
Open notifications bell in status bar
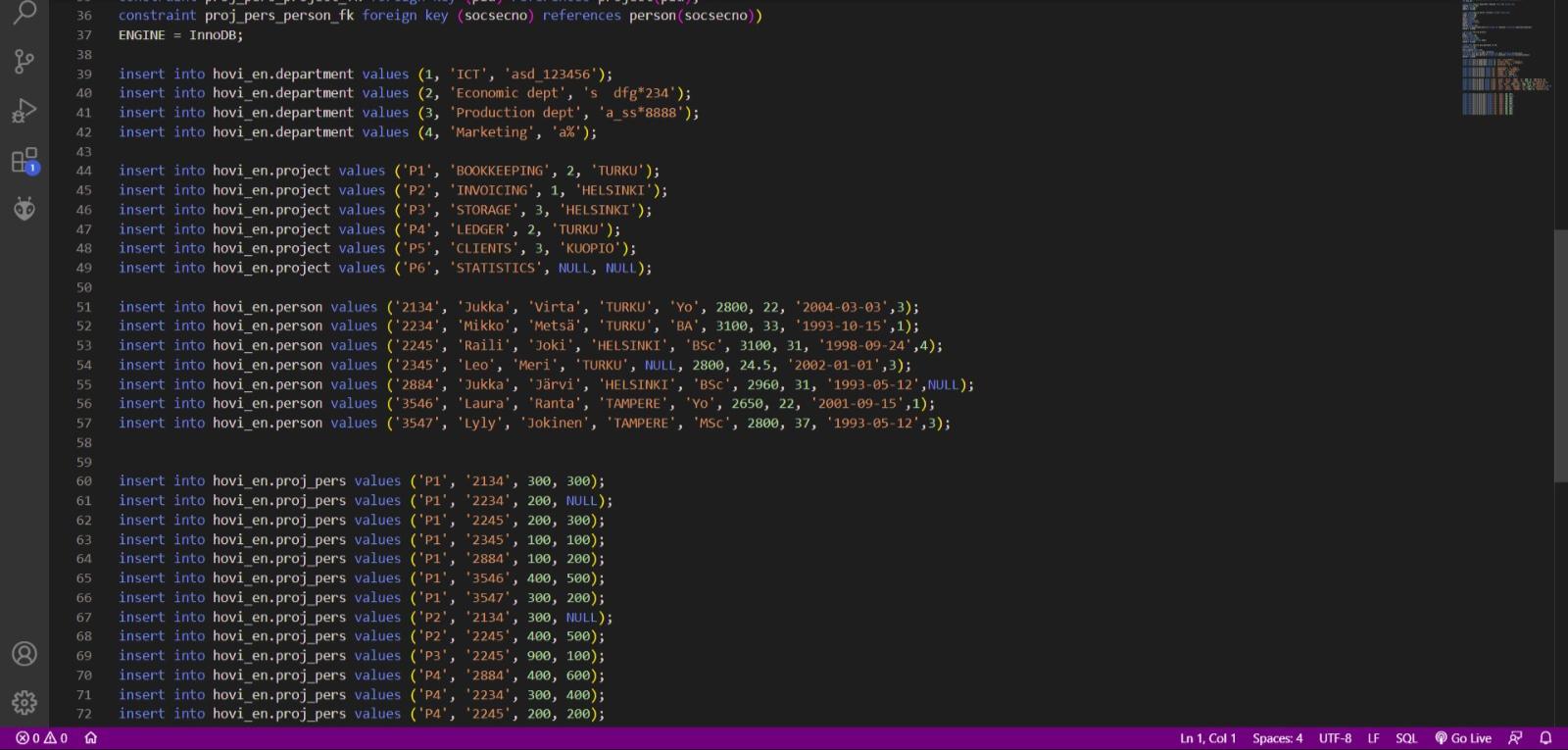1545,738
